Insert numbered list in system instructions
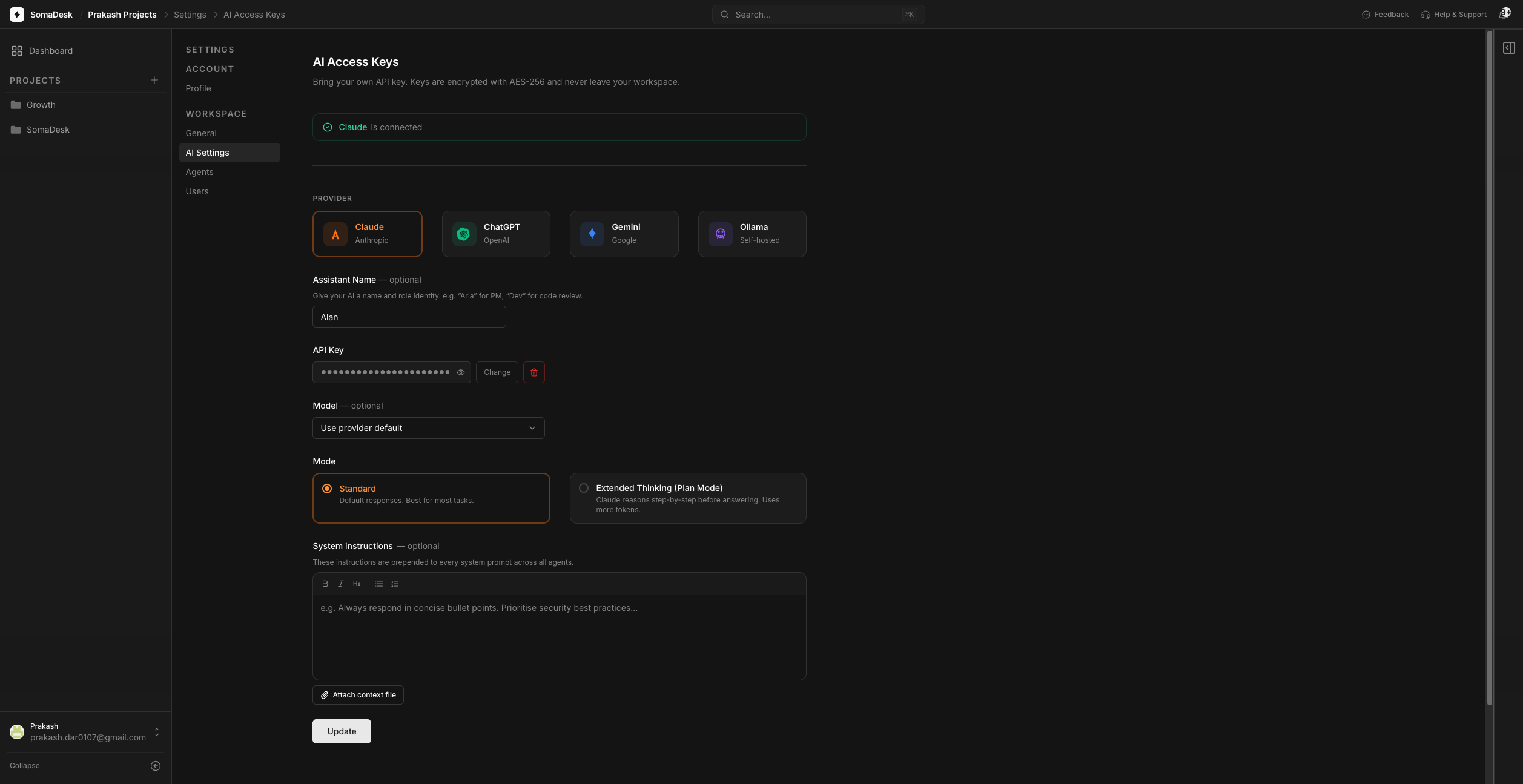 point(395,584)
